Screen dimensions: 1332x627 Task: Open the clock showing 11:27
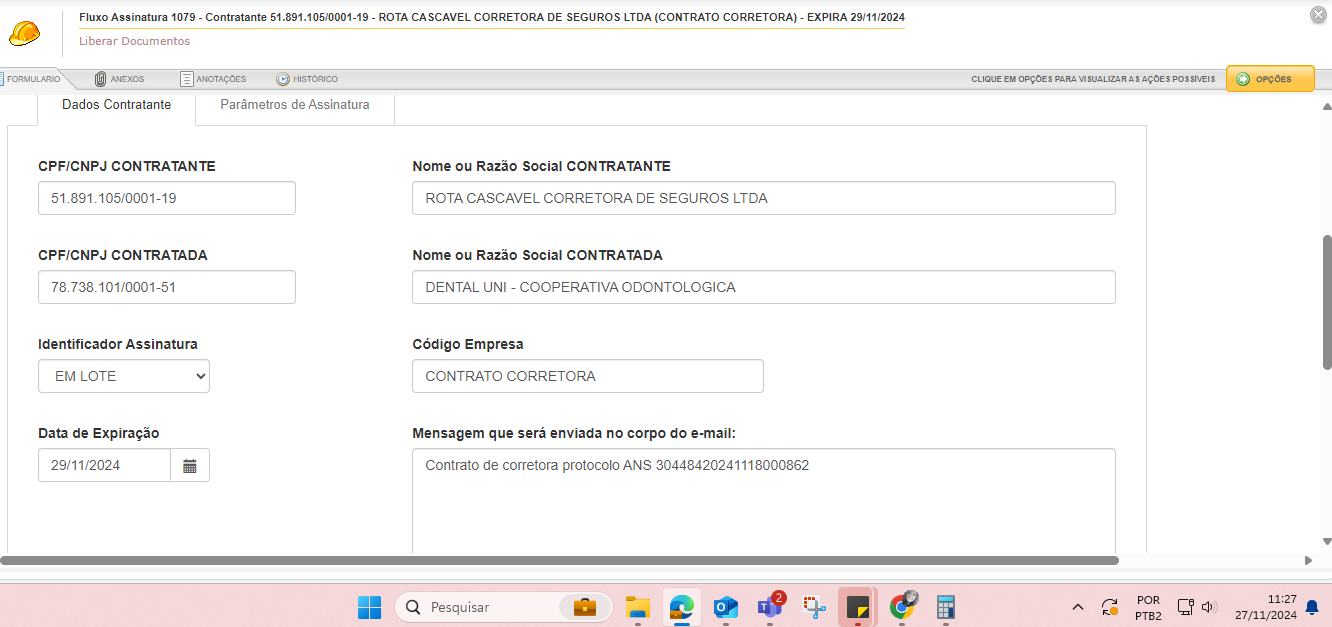(x=1265, y=607)
